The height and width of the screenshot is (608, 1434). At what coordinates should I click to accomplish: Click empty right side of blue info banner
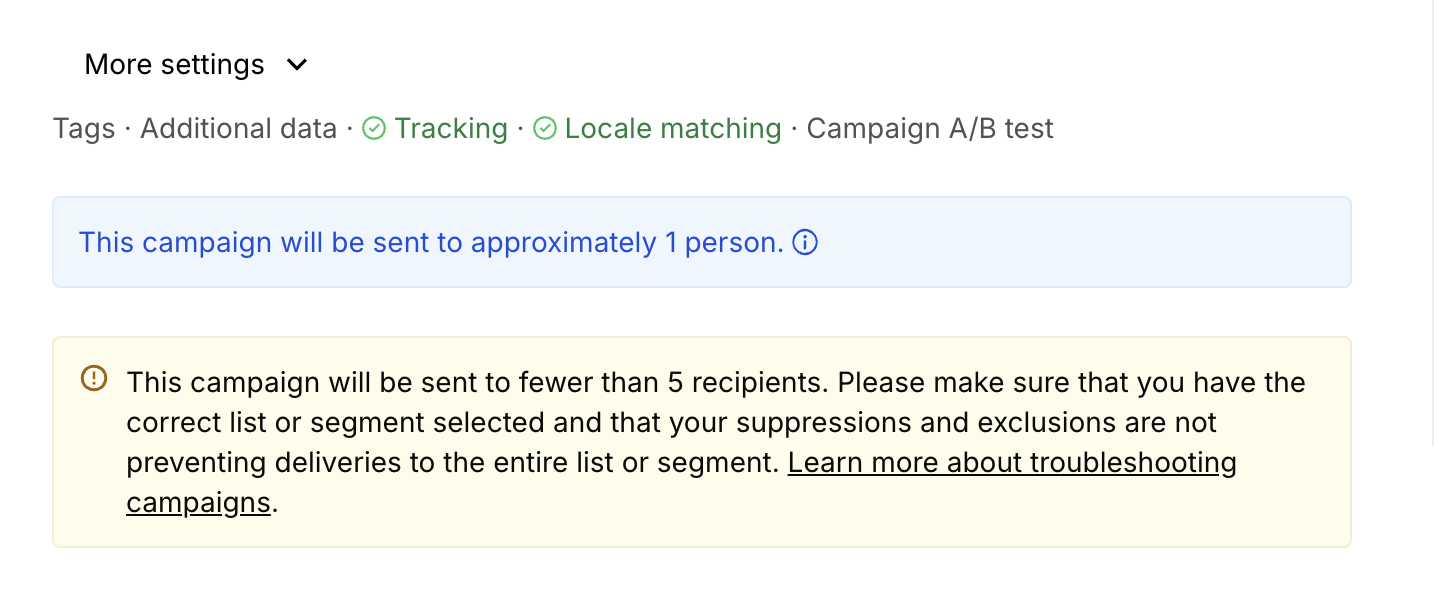coord(1100,243)
